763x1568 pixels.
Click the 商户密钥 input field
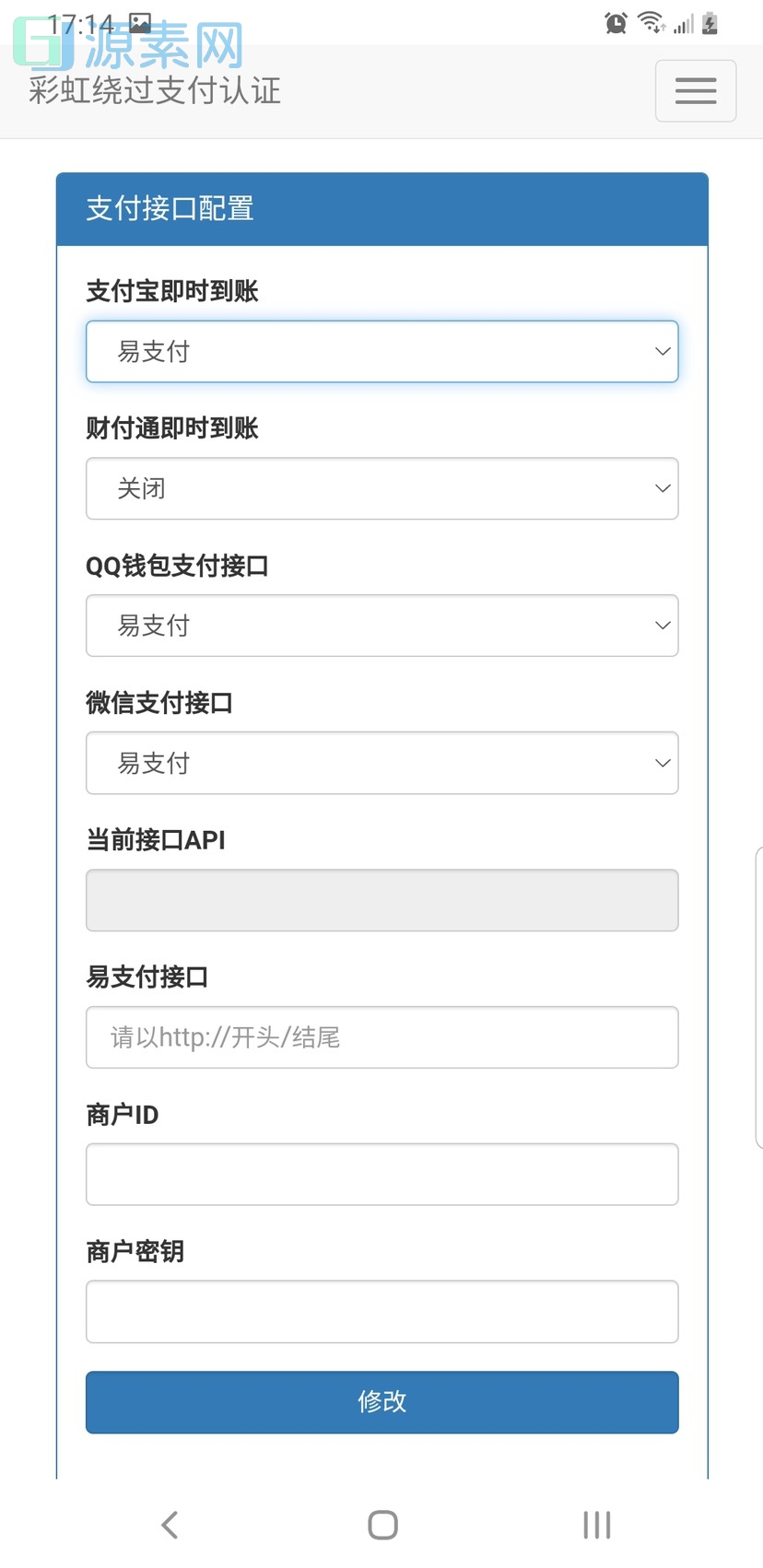click(x=381, y=1311)
